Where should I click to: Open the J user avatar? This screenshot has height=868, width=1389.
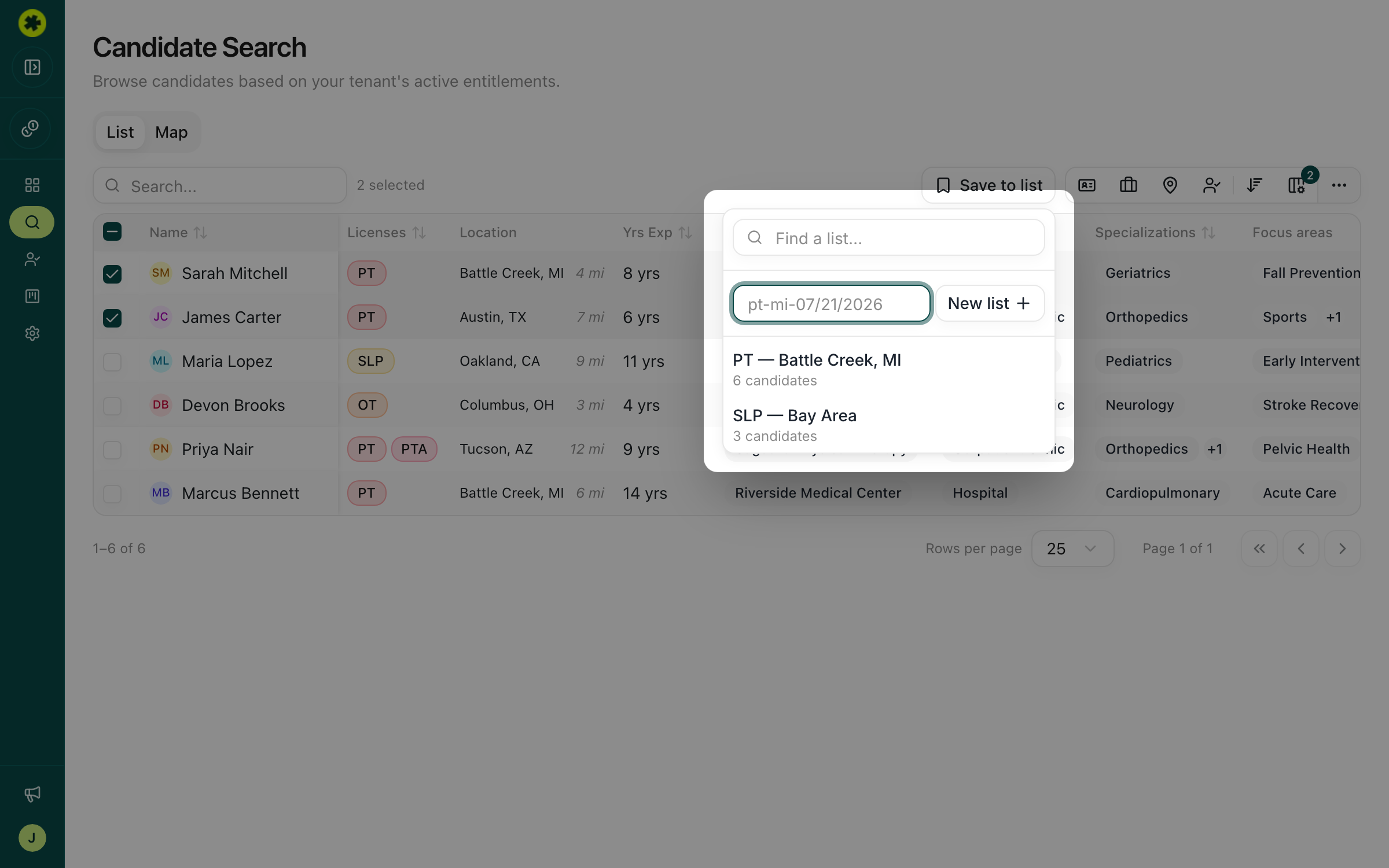(x=32, y=838)
